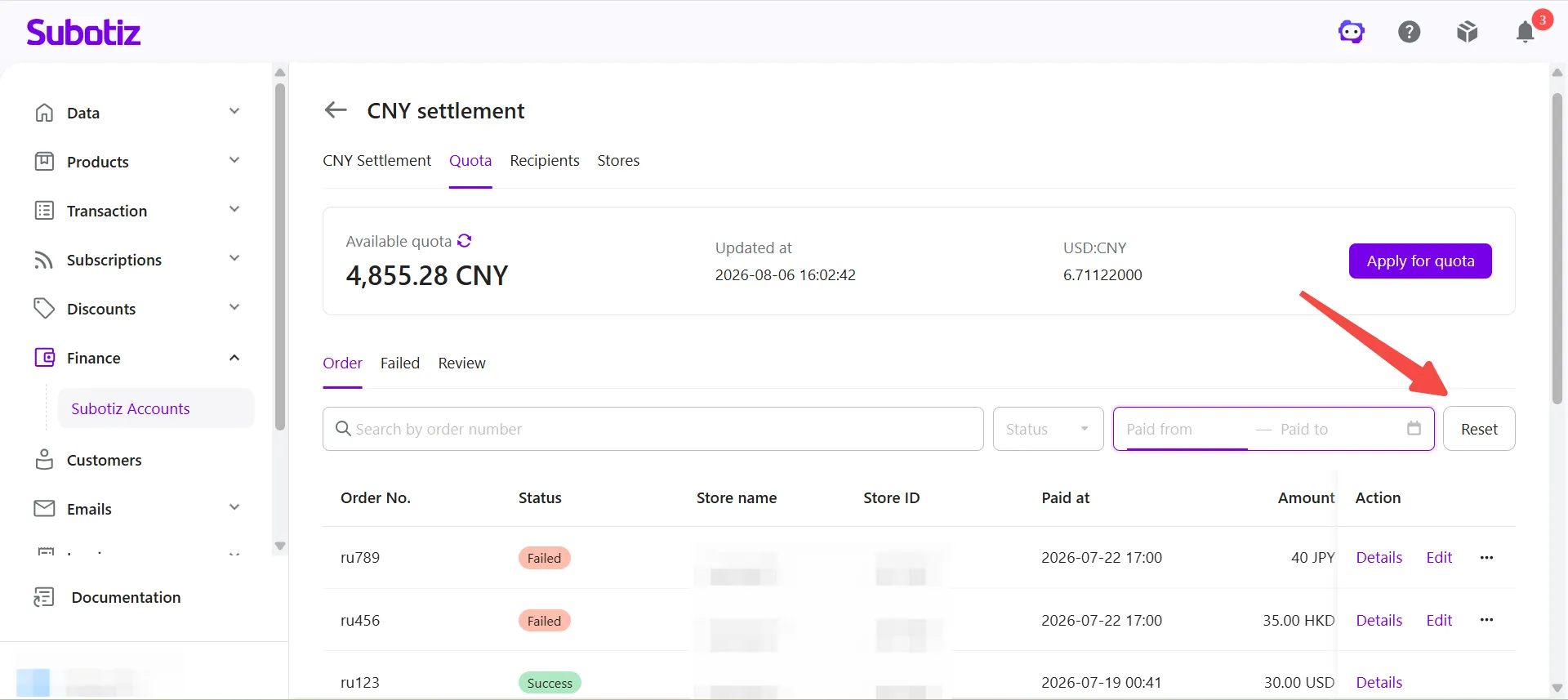Click the Data home icon
Screen dimensions: 1568x700
pos(44,113)
